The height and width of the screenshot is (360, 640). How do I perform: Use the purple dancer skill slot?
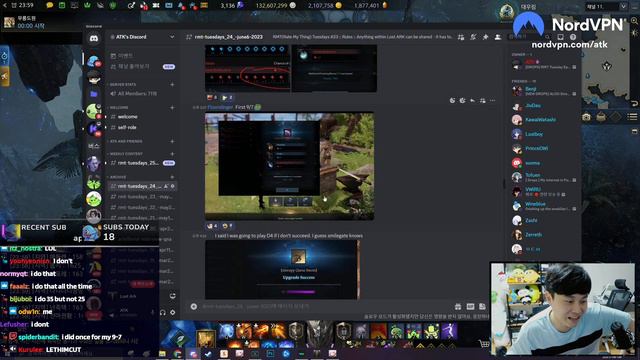(x=449, y=331)
